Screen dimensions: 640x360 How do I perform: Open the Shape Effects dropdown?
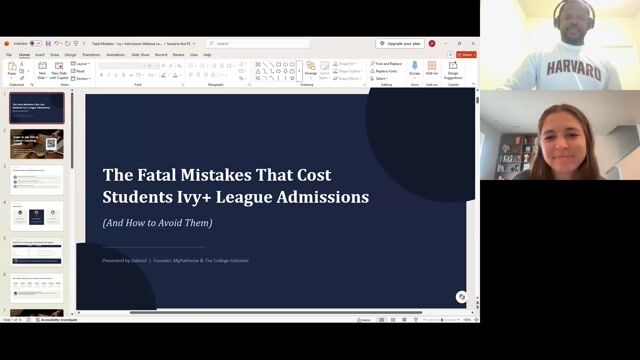[347, 78]
